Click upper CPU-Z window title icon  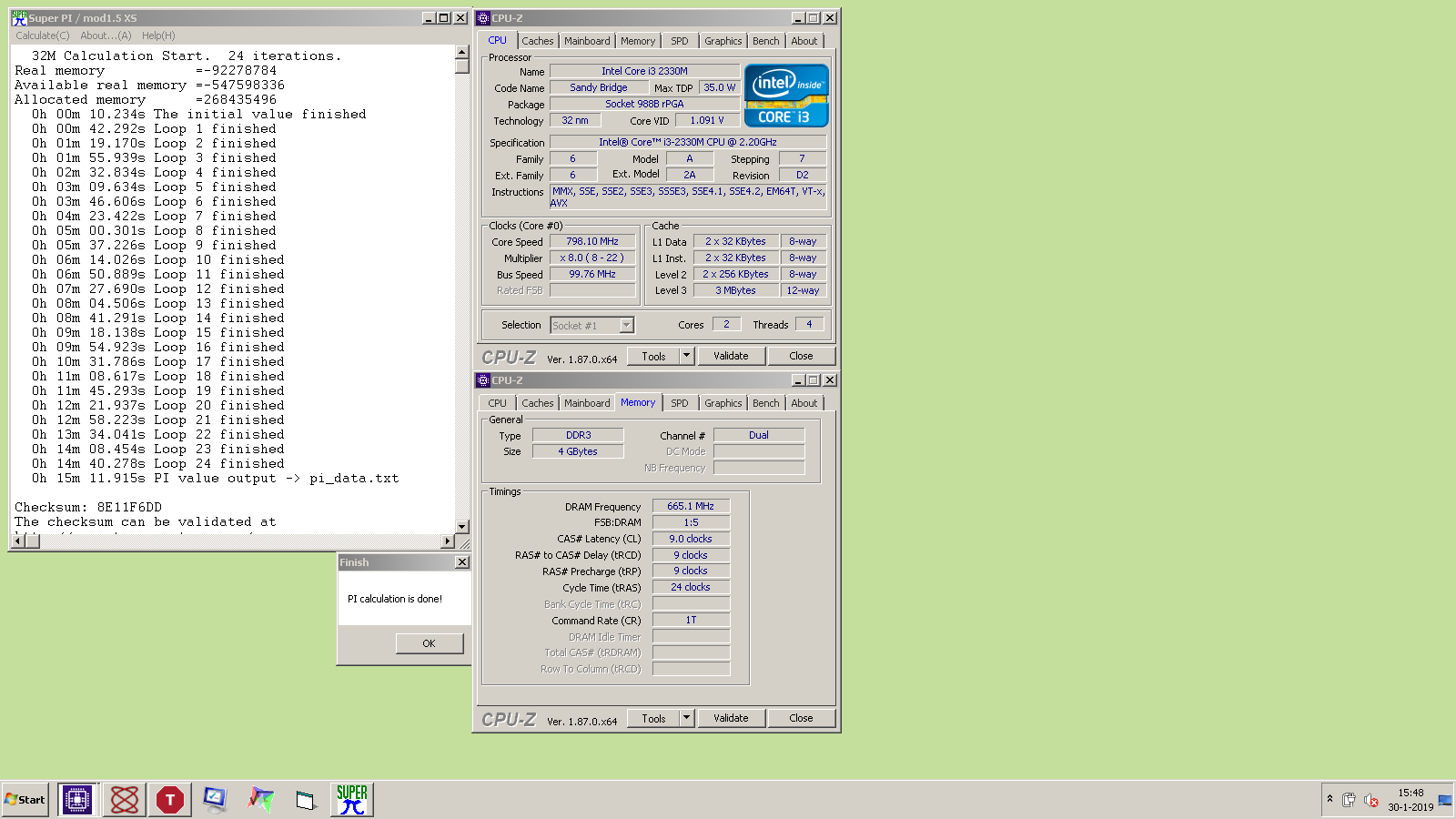click(483, 18)
